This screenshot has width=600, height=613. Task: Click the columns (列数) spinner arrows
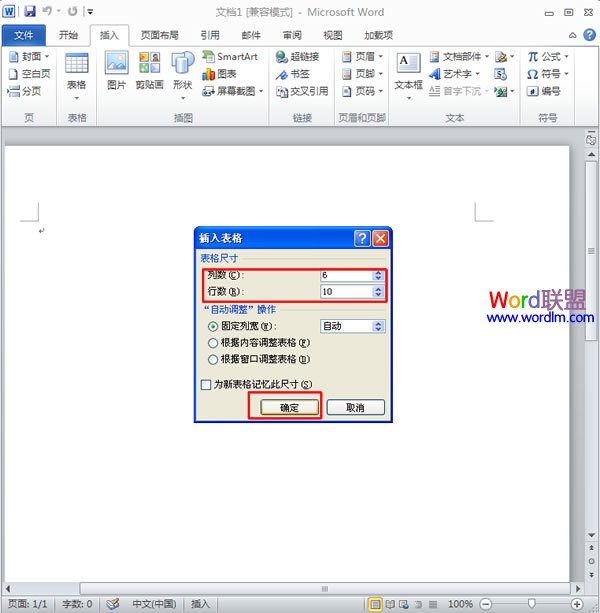point(378,276)
